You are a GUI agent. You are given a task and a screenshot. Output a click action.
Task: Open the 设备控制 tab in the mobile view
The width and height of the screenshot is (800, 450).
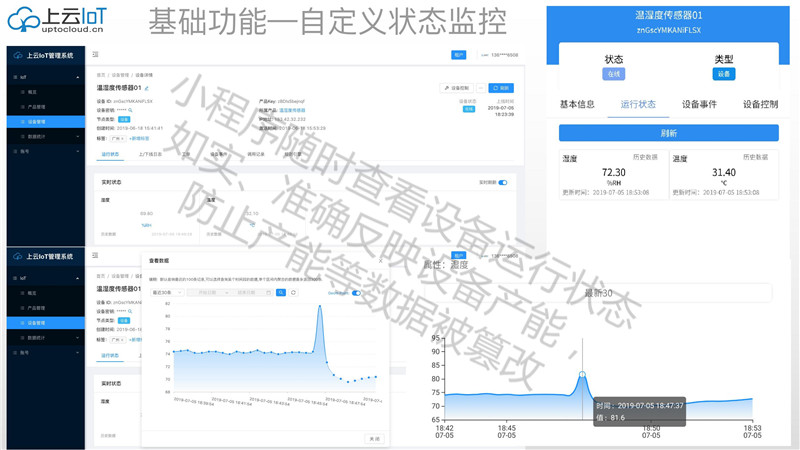[759, 104]
